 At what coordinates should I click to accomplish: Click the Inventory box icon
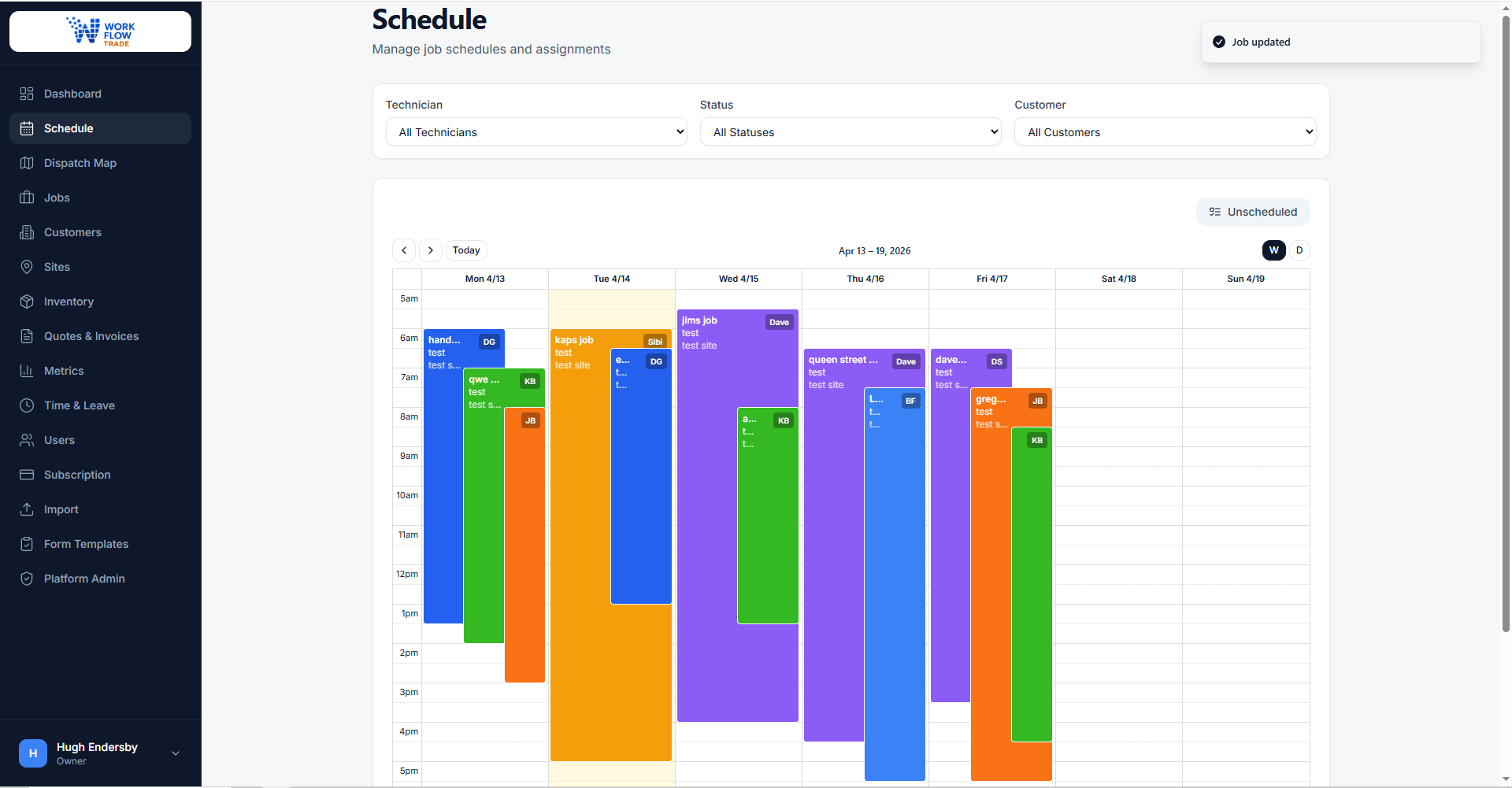[27, 302]
